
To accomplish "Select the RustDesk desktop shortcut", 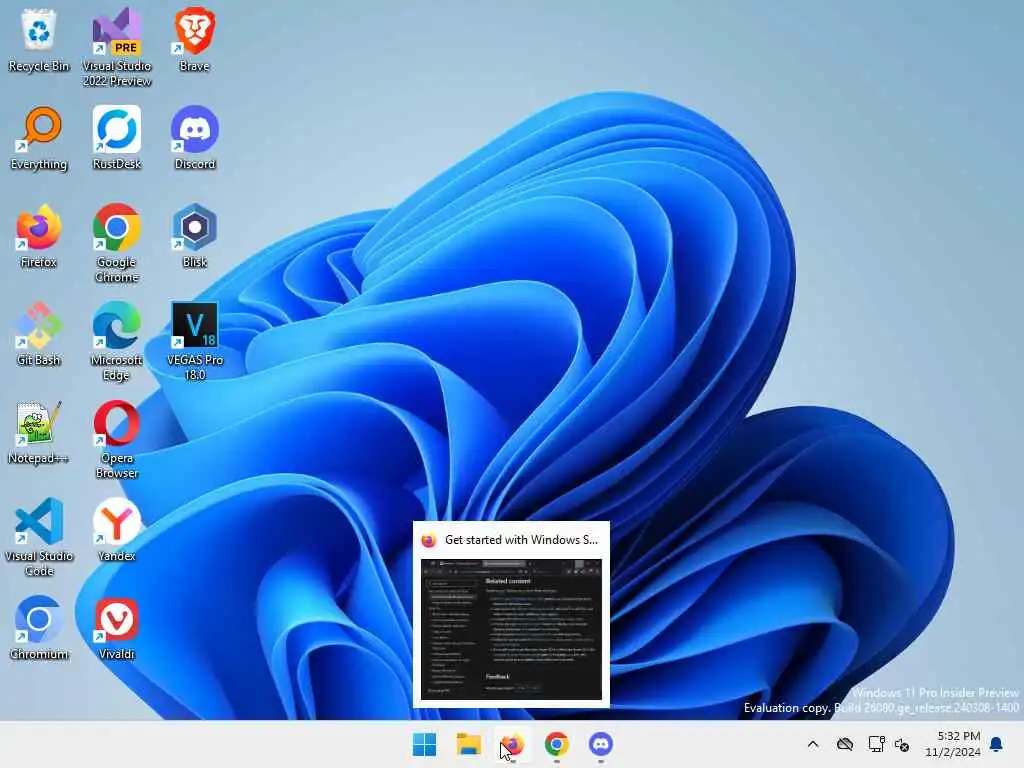I will click(117, 138).
